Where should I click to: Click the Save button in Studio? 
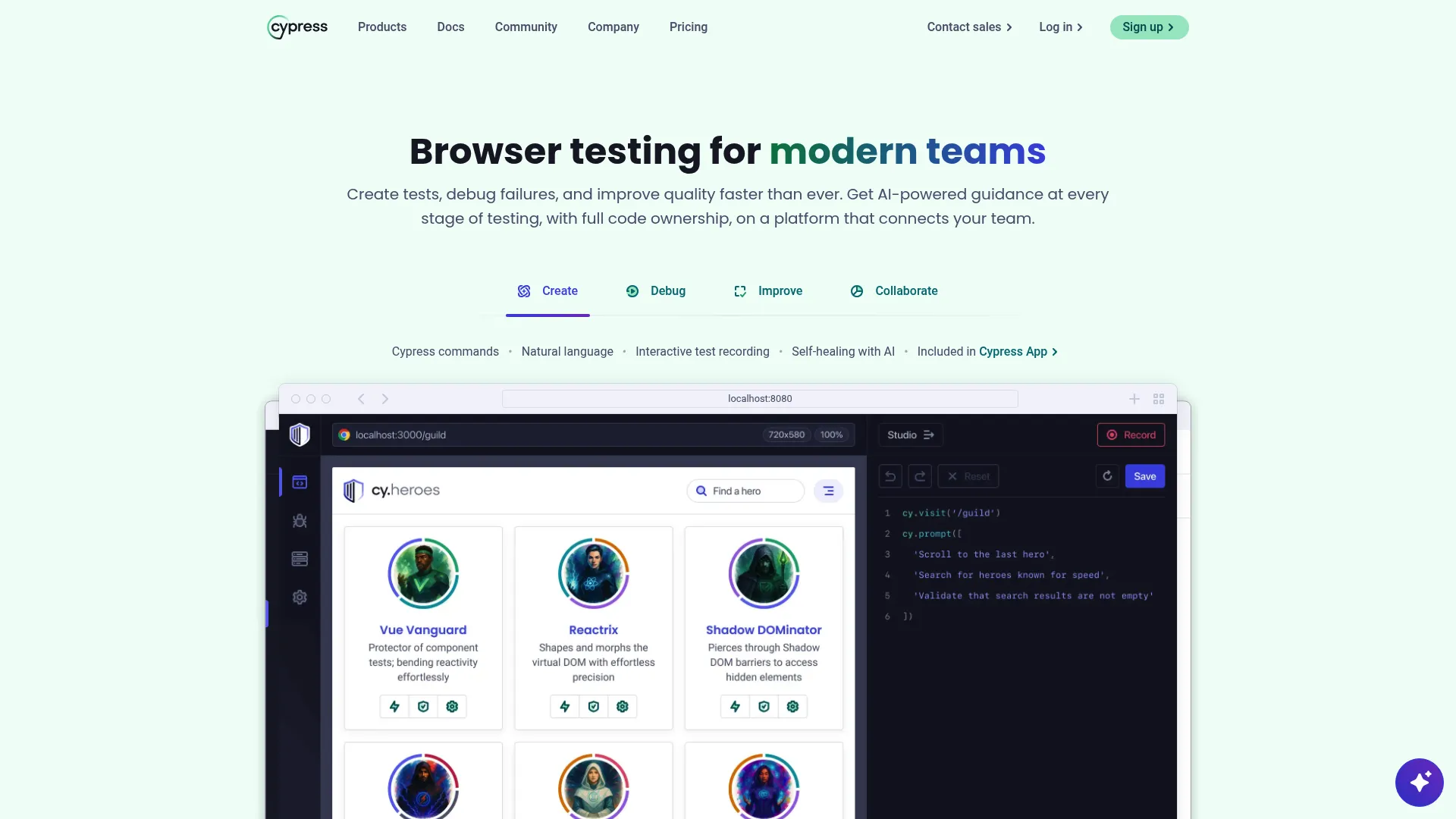[x=1144, y=476]
